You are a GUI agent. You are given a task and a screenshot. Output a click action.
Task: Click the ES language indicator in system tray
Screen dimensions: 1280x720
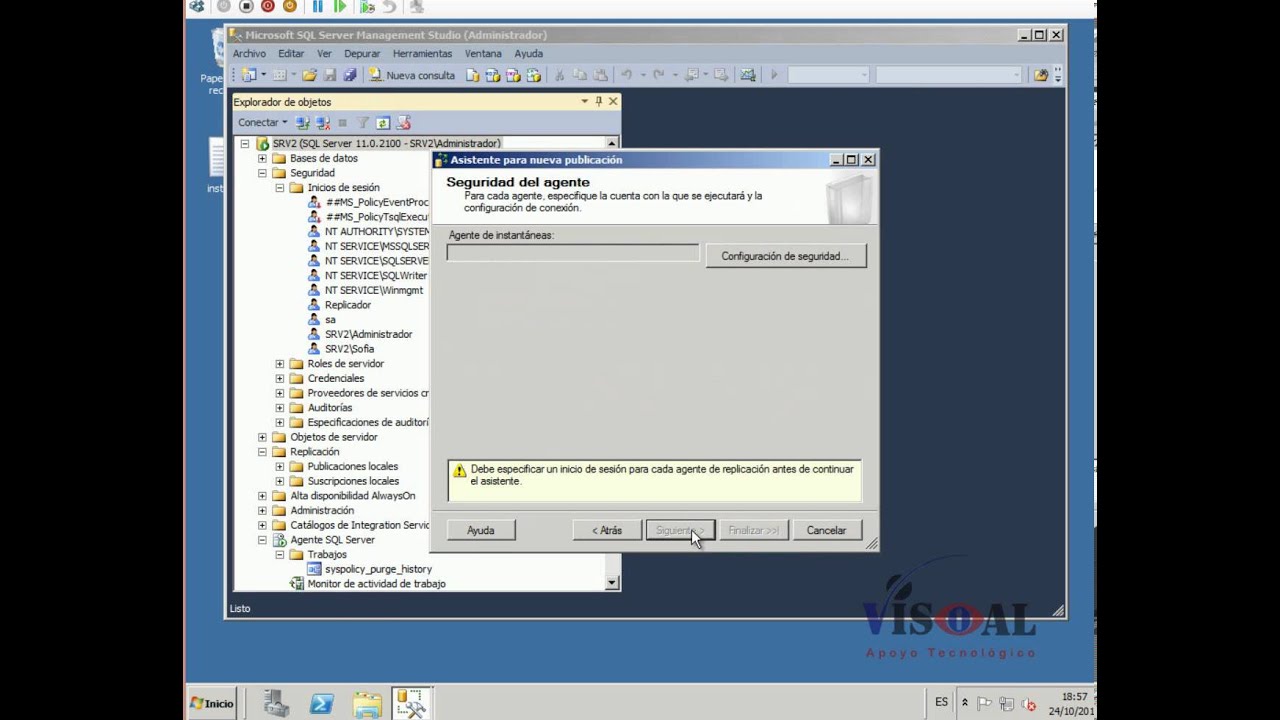tap(942, 703)
